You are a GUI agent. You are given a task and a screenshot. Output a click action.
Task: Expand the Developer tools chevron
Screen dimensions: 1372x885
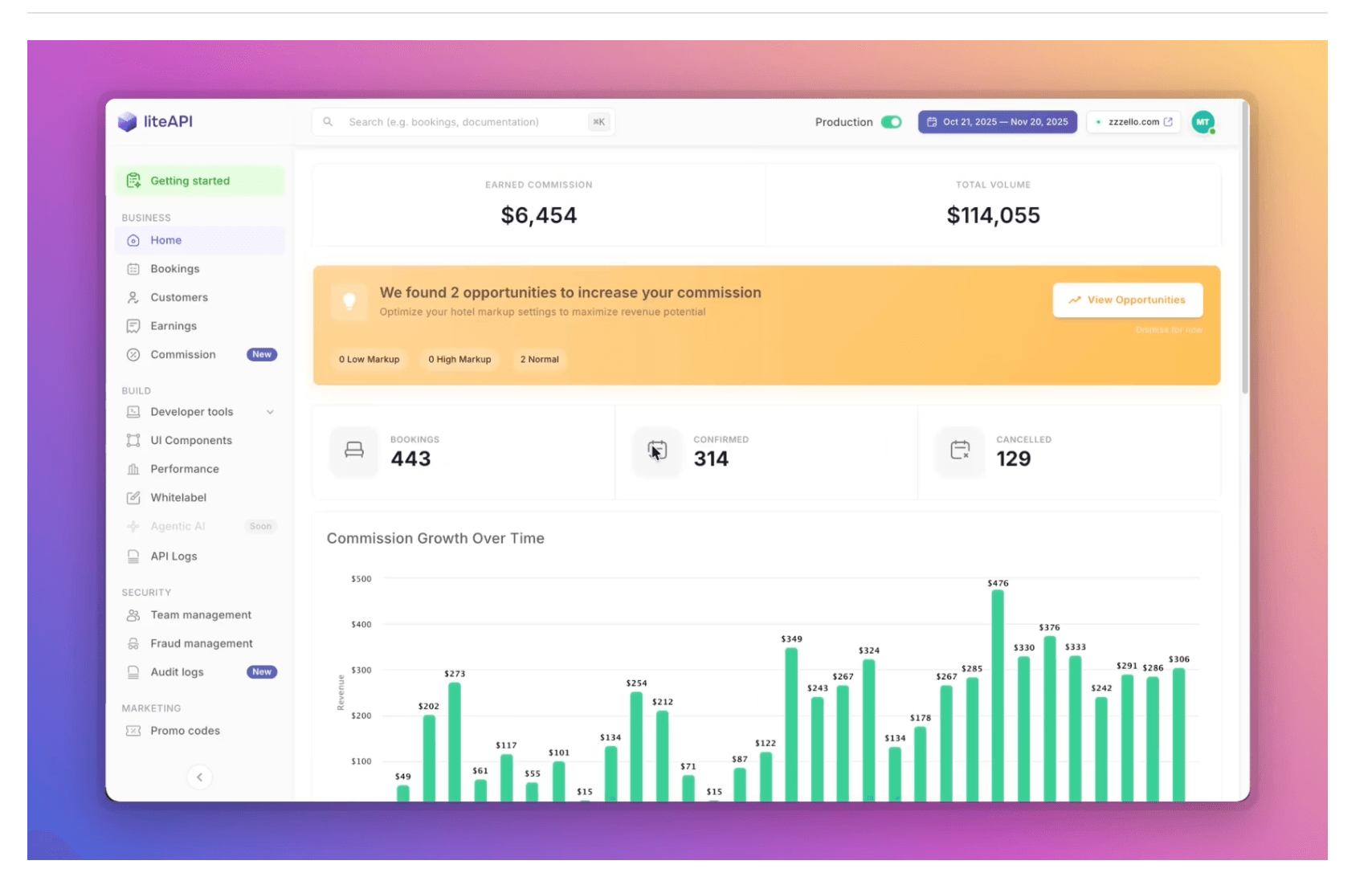pos(270,412)
